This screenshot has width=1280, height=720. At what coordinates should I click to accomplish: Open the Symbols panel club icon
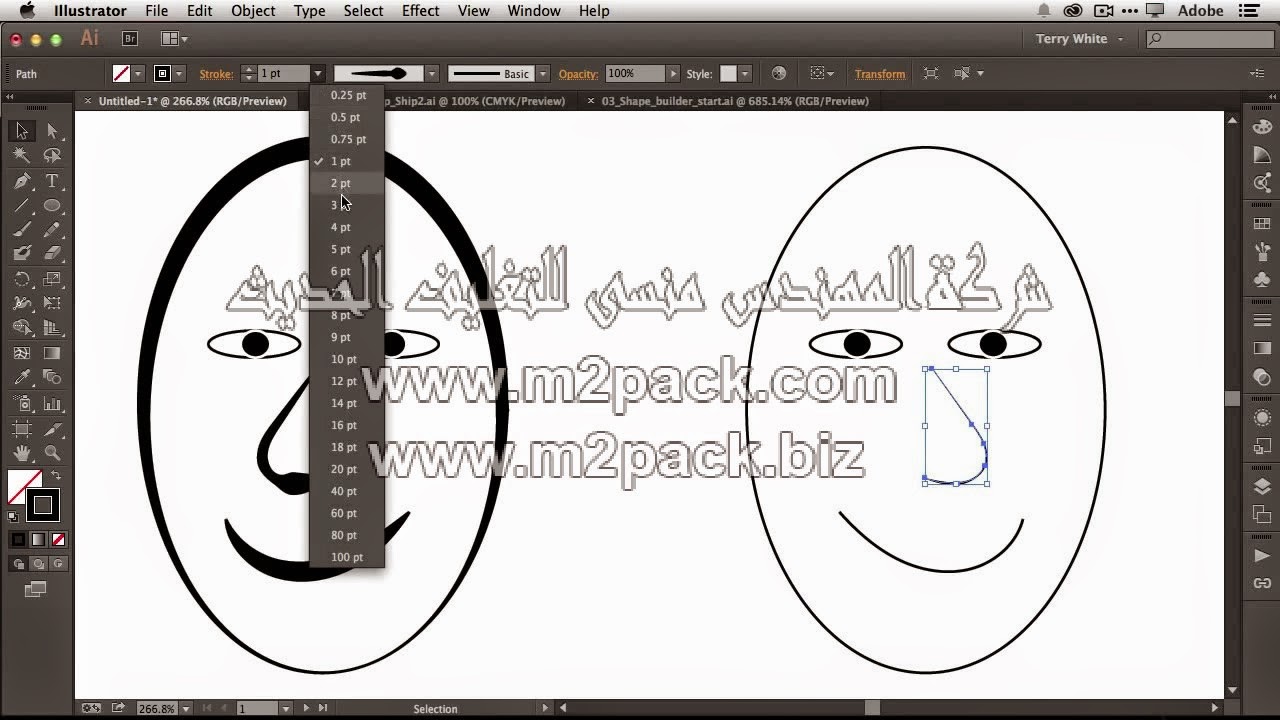tap(1262, 282)
